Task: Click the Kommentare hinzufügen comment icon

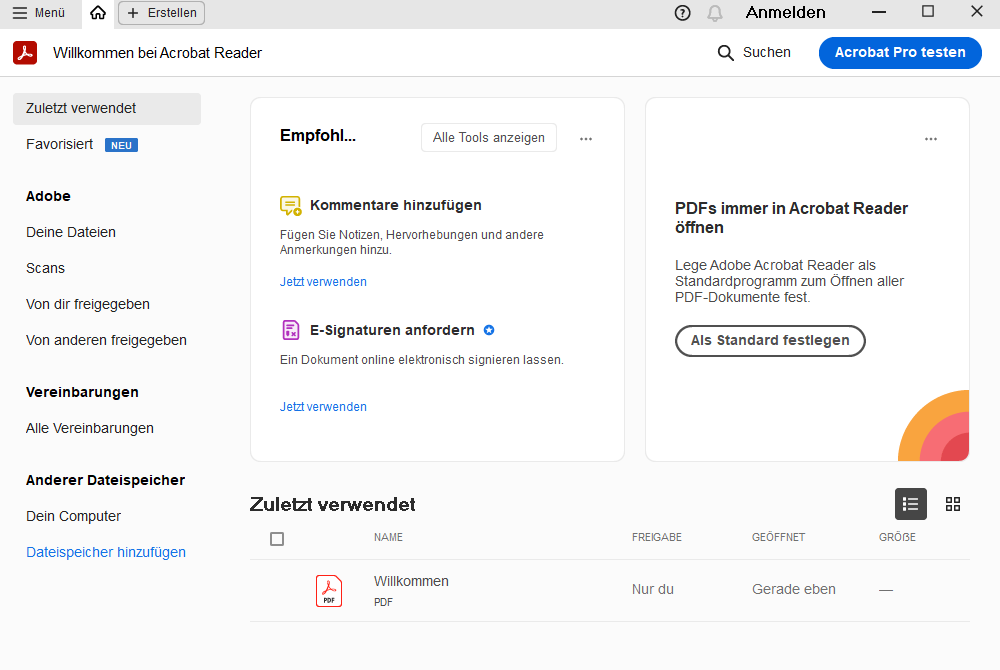Action: (x=290, y=206)
